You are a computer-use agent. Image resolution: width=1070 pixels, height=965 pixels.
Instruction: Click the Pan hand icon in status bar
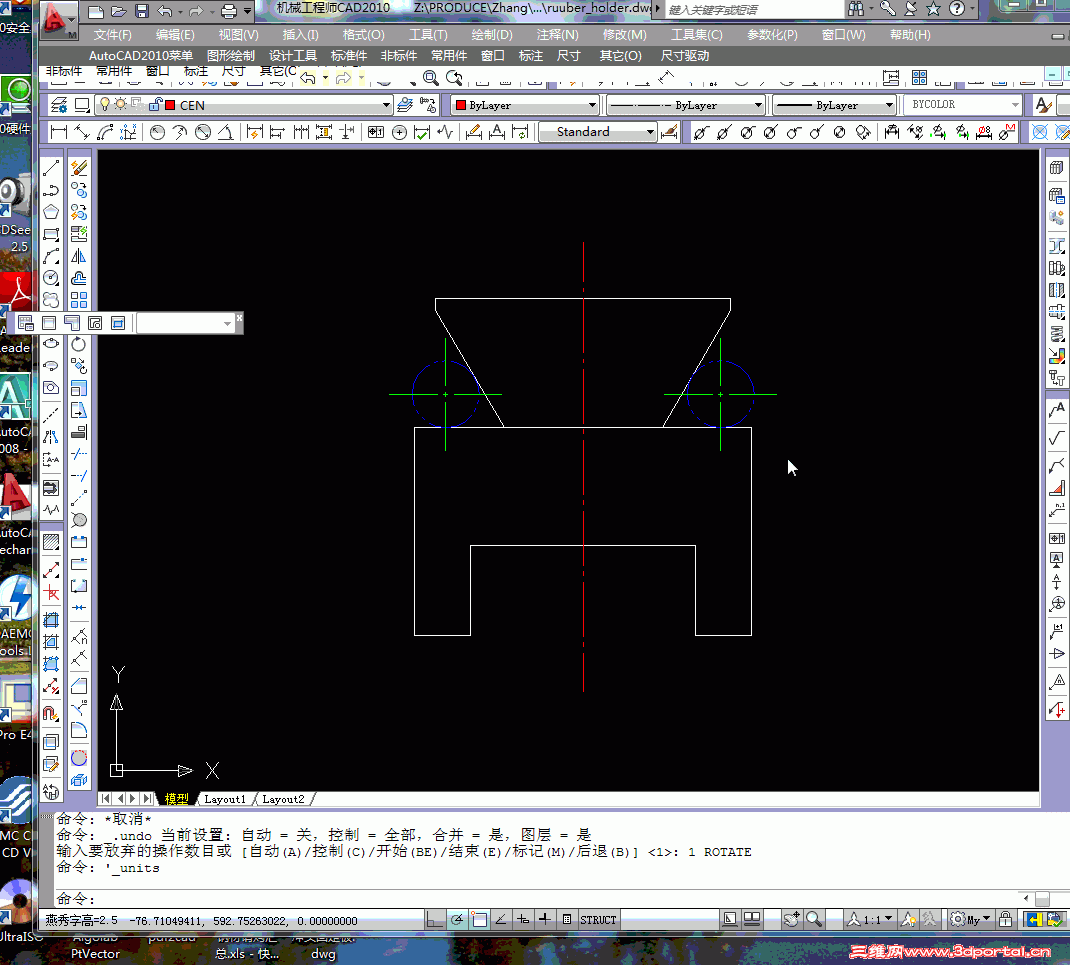click(x=792, y=919)
